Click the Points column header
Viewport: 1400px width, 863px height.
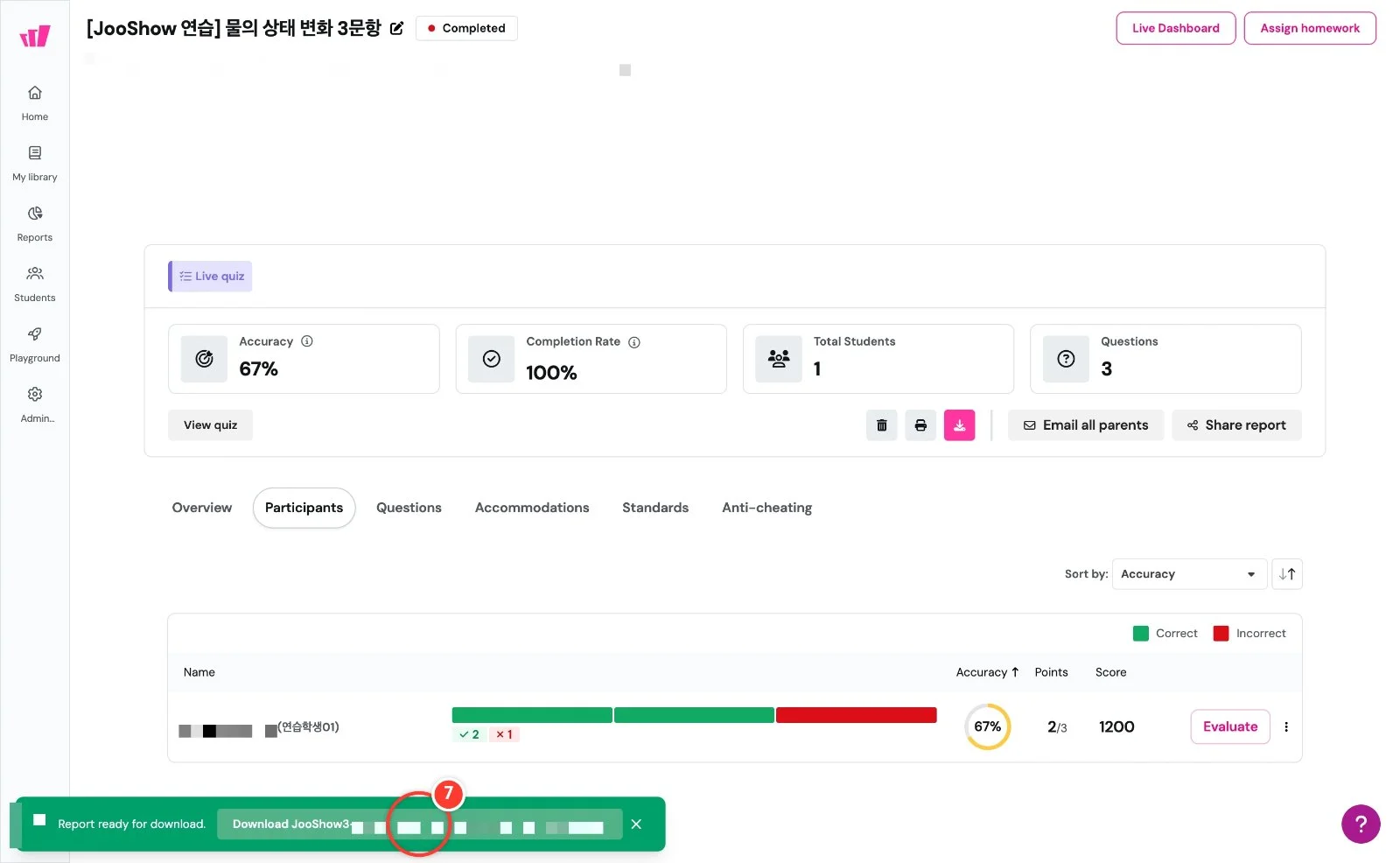coord(1051,672)
